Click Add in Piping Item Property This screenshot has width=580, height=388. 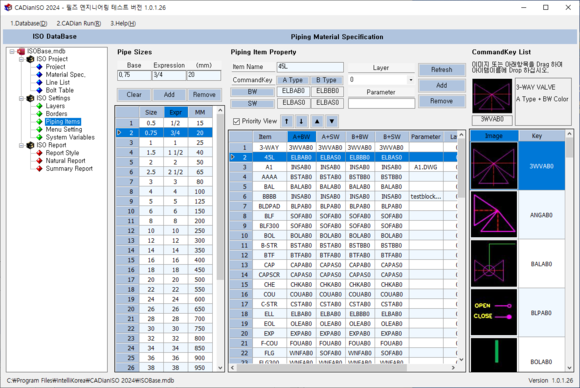point(442,85)
